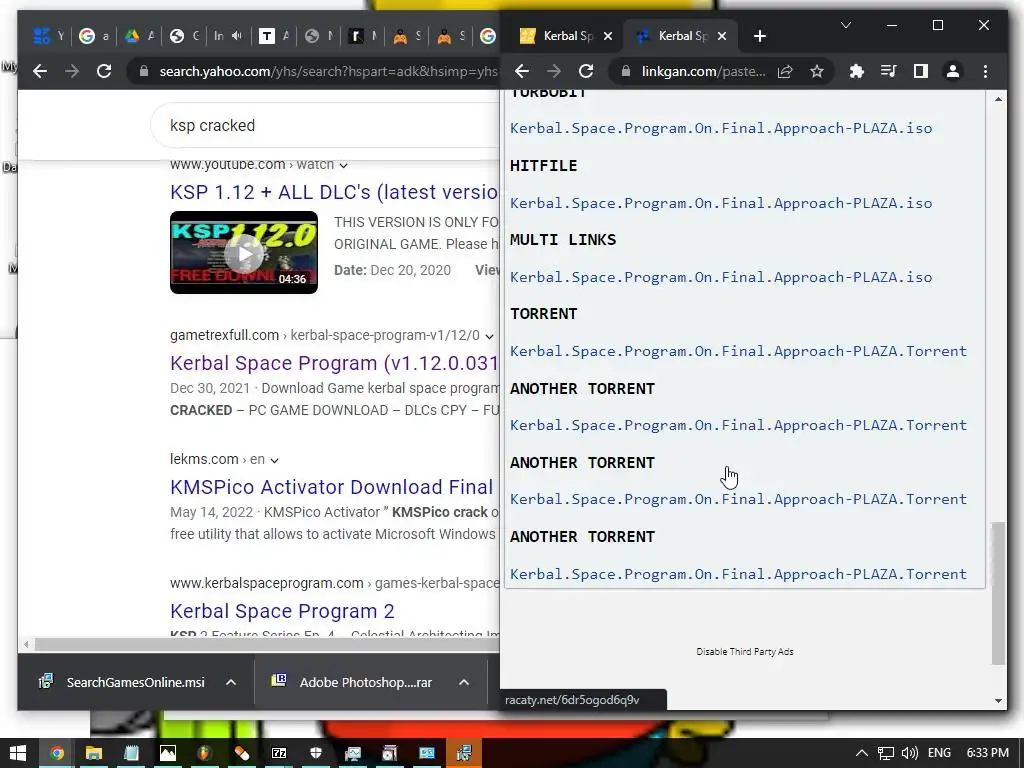
Task: Expand SearchGamesOnline.msi download options chevron
Action: point(231,682)
